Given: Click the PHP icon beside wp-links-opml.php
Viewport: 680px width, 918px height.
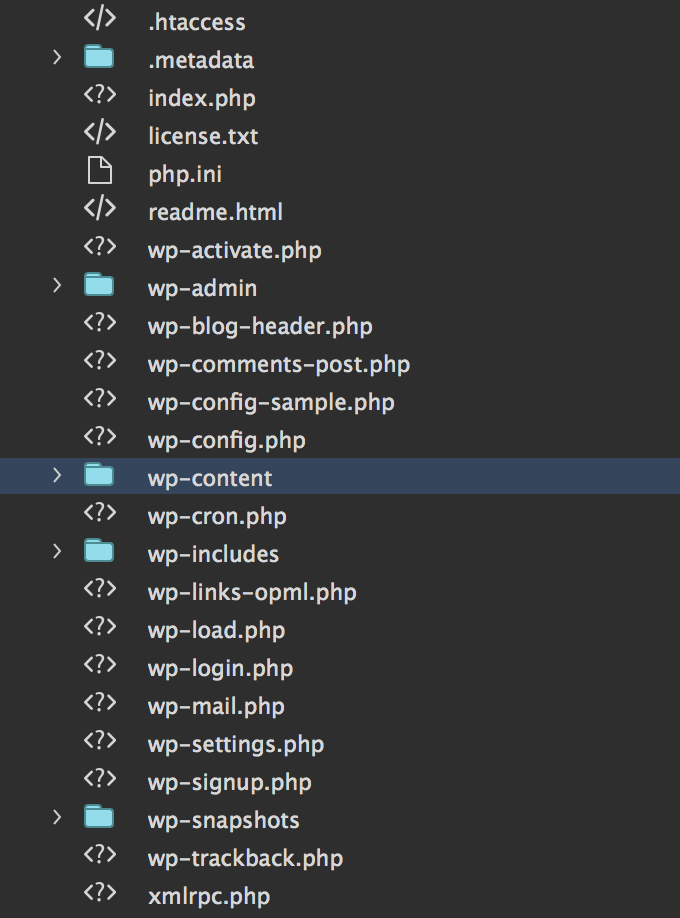Looking at the screenshot, I should 100,588.
